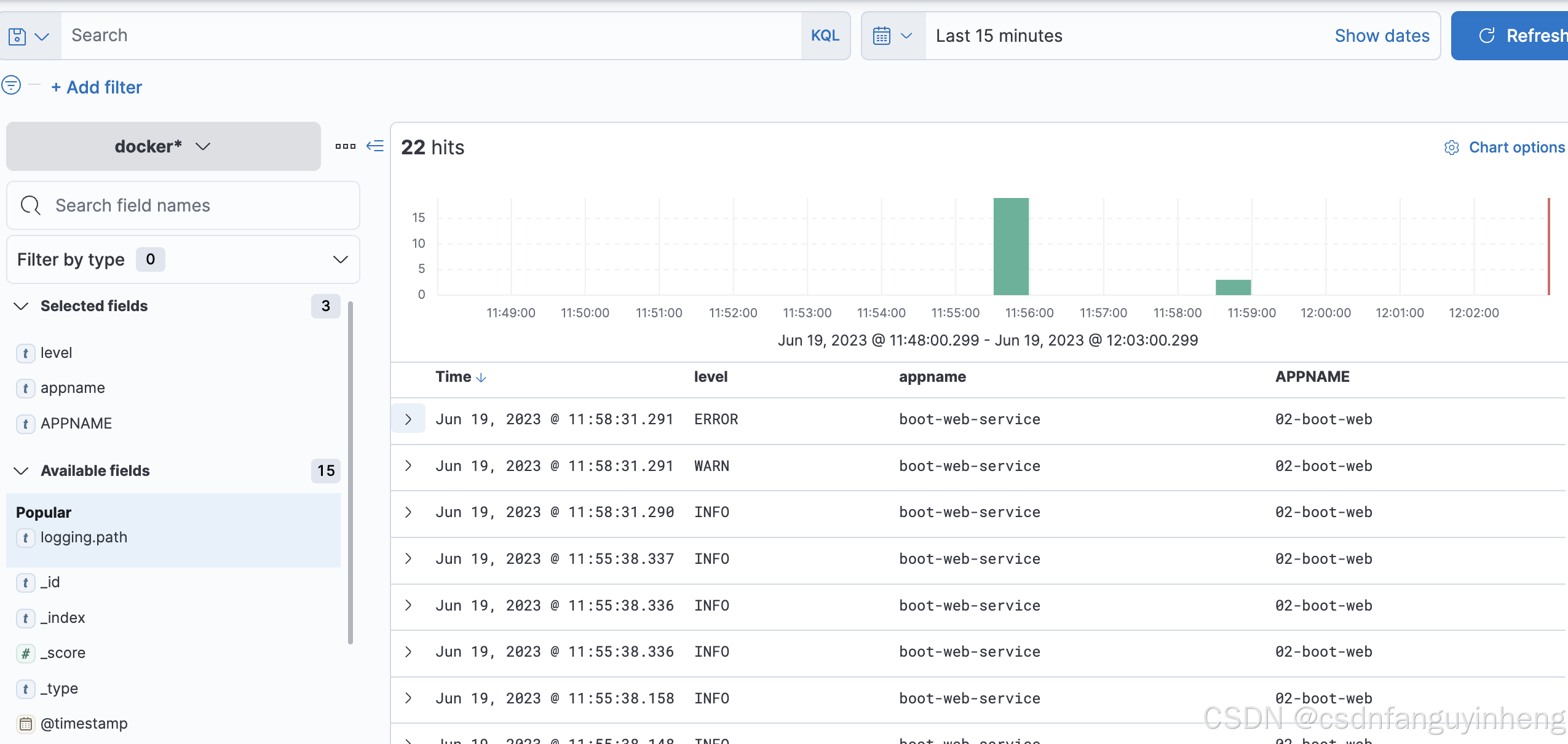Collapse the field sidebar arrow icon
The height and width of the screenshot is (744, 1568).
click(375, 146)
